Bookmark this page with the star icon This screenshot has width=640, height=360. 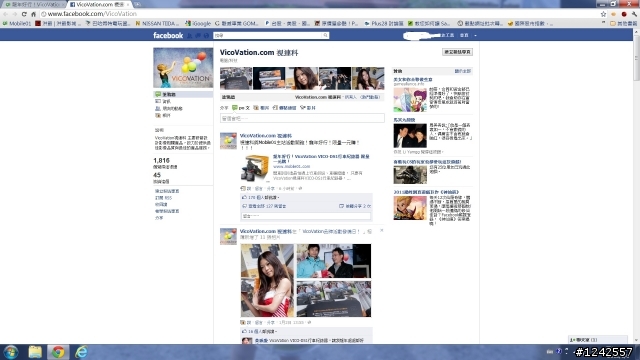pos(603,14)
